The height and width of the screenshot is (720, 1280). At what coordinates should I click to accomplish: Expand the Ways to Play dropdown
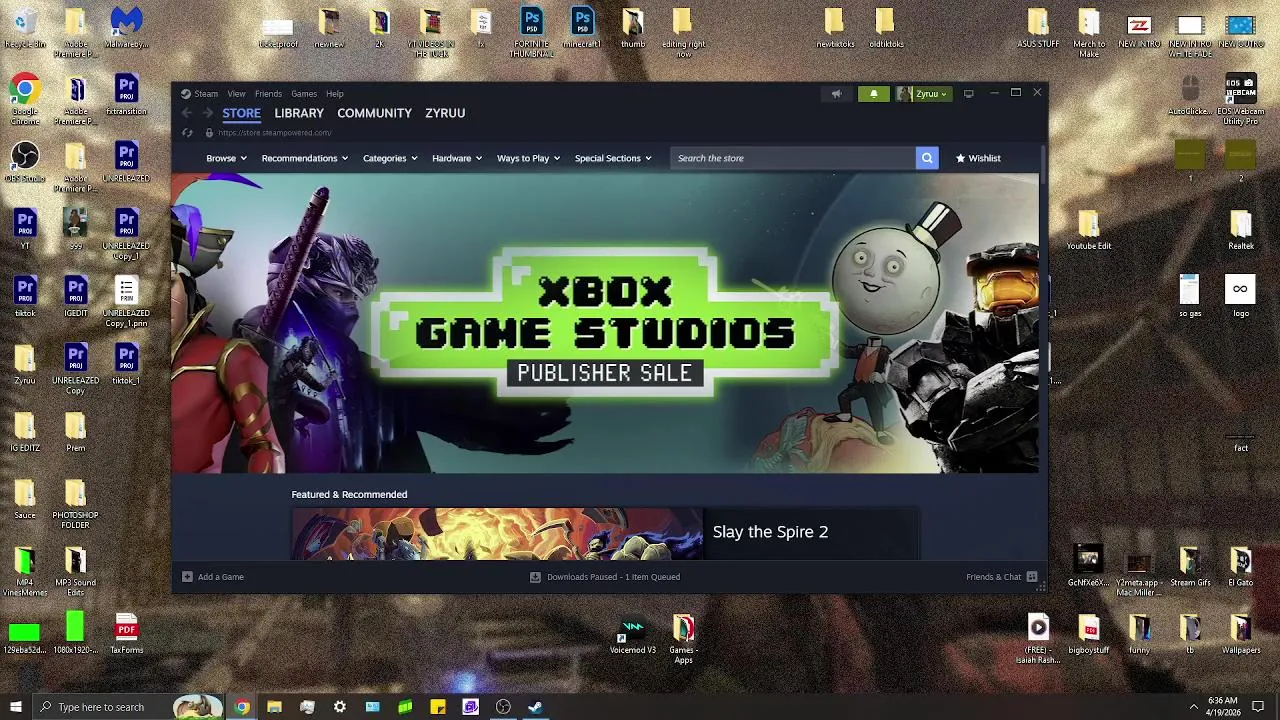tap(528, 158)
